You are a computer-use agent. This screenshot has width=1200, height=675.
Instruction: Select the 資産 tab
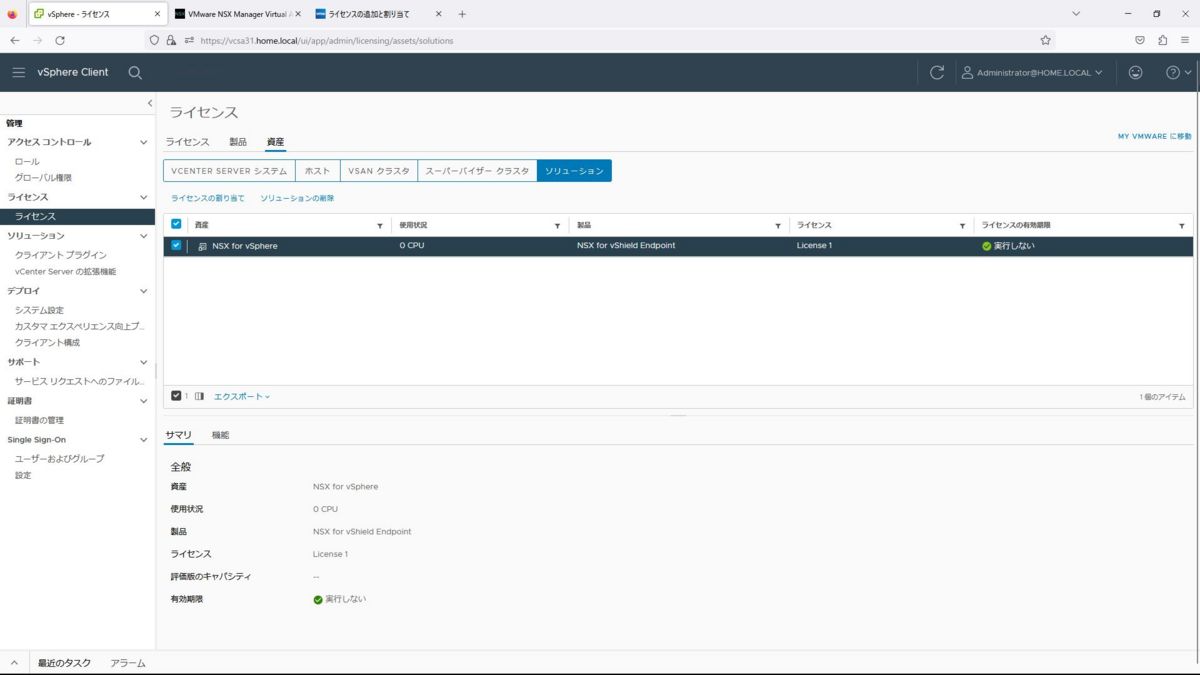tap(275, 142)
